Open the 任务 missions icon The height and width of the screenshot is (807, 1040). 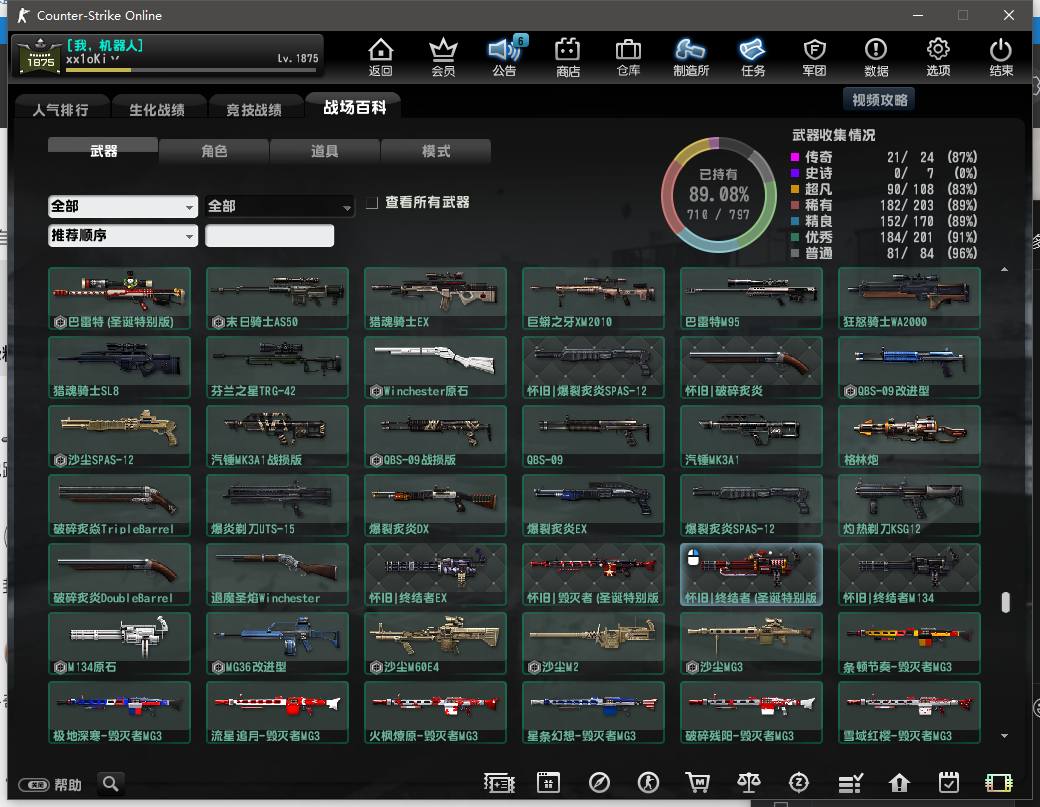[752, 56]
